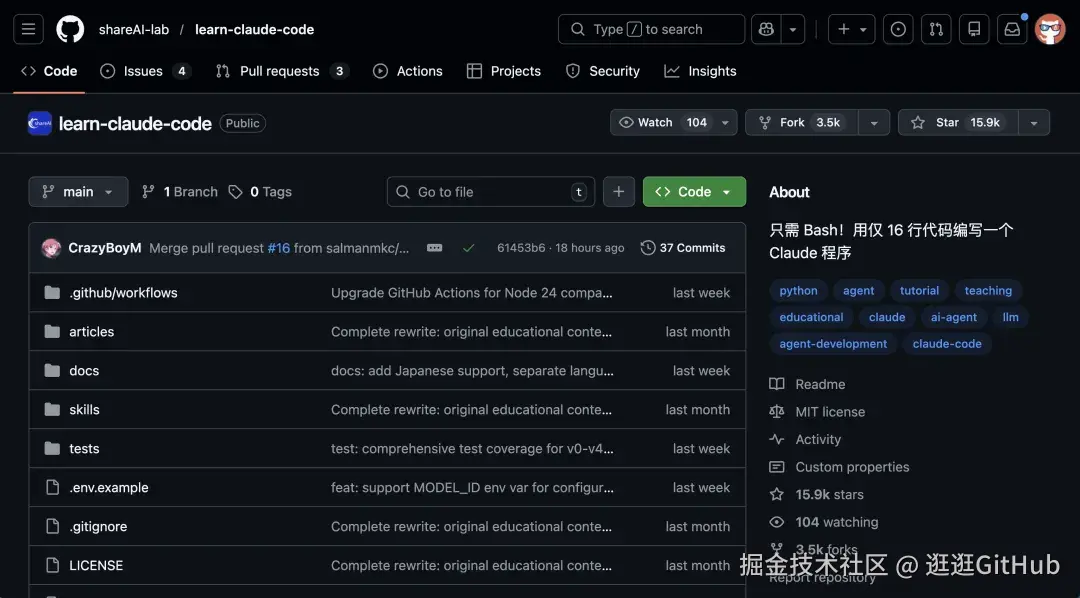Screen dimensions: 1080x598
Task: Toggle Watch for this repository
Action: coord(663,122)
